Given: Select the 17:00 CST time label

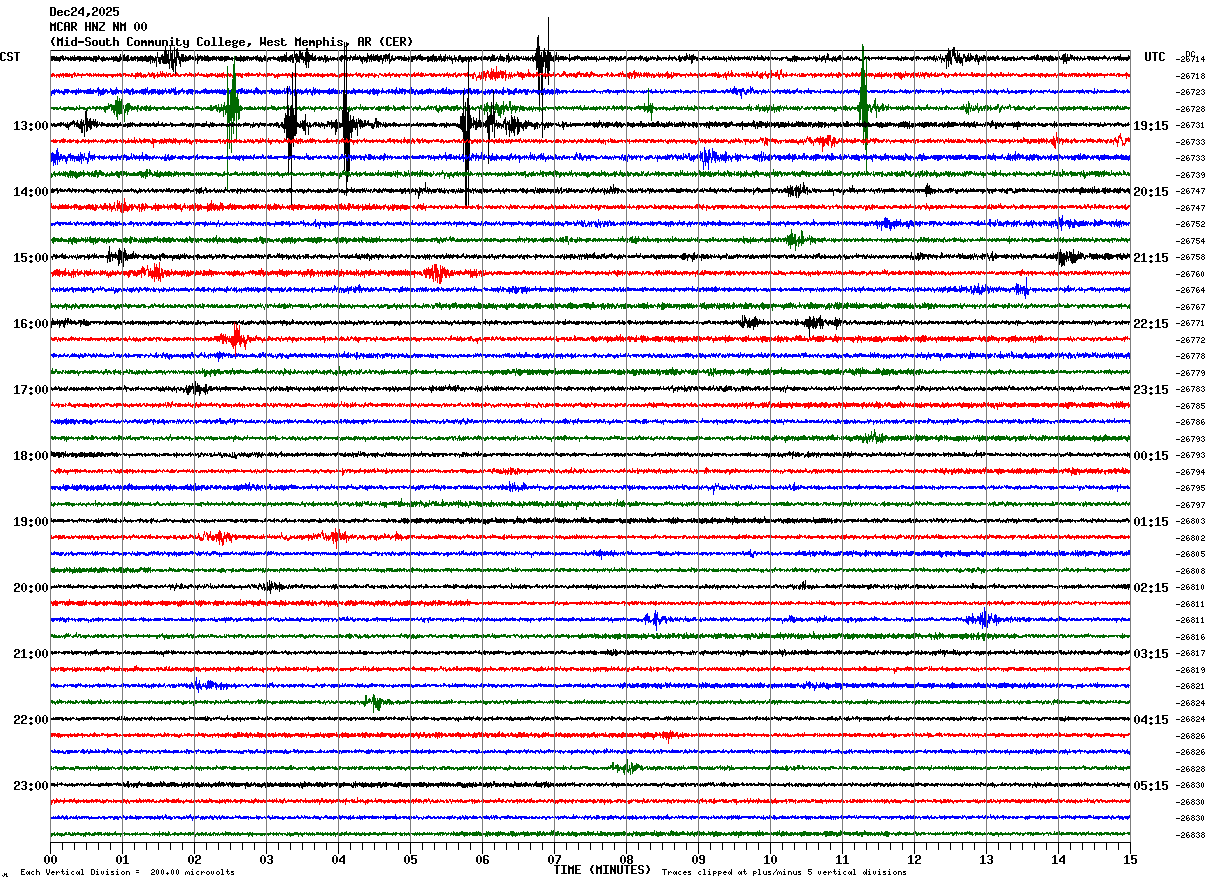Looking at the screenshot, I should click(31, 390).
